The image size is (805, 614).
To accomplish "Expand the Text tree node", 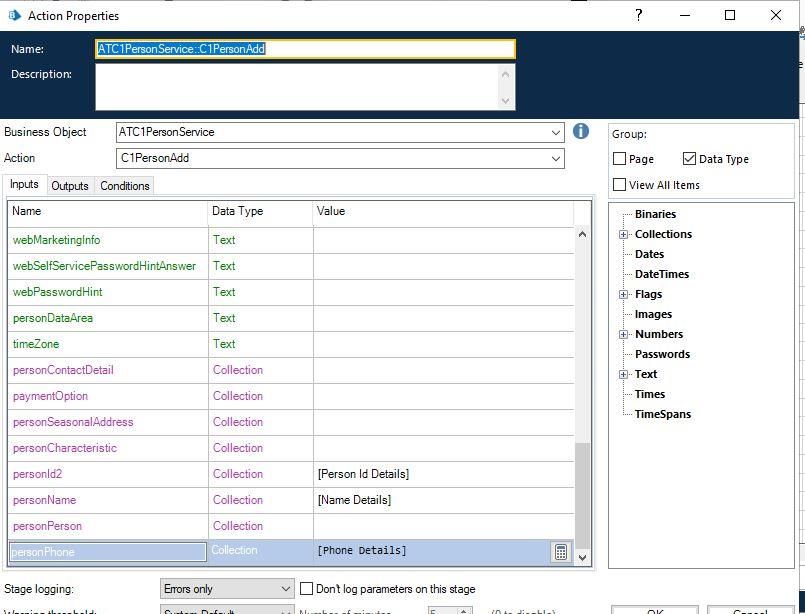I will click(623, 374).
